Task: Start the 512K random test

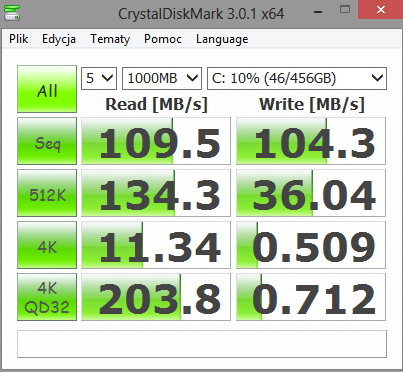Action: 47,193
